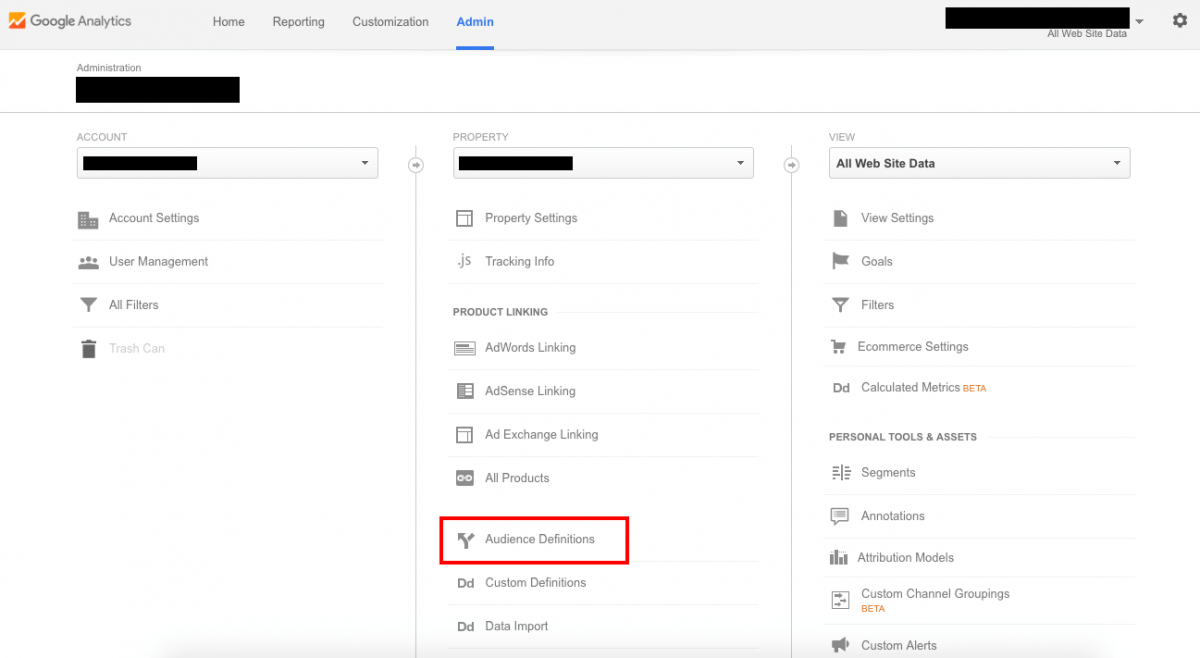Open the Account selector dropdown
Viewport: 1200px width, 658px height.
click(227, 163)
